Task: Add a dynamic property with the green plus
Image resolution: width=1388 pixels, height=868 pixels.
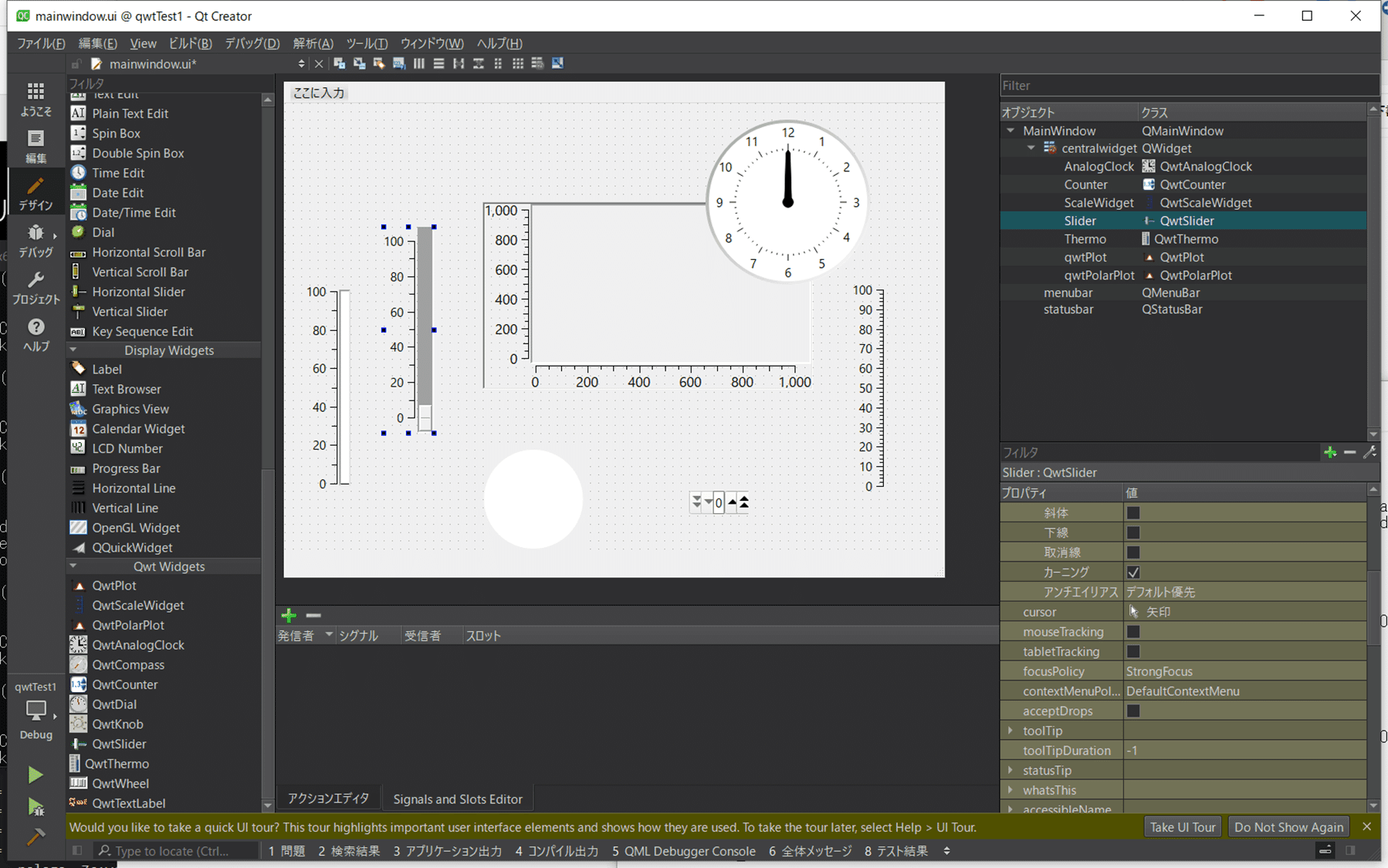Action: click(x=1330, y=452)
